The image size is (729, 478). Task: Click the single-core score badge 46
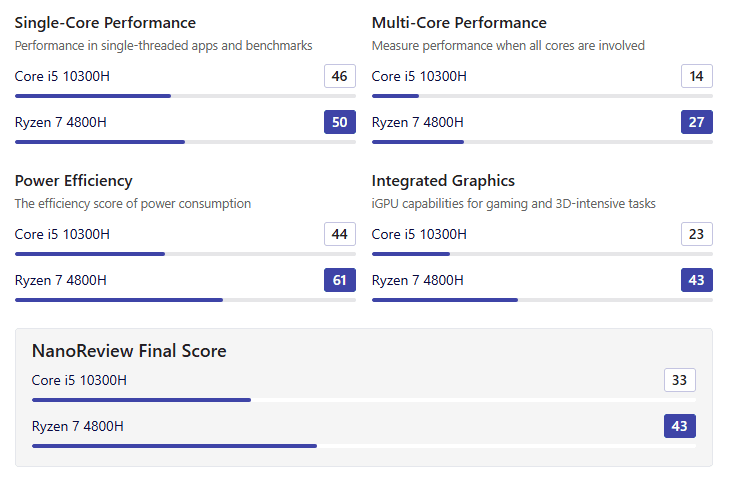340,76
